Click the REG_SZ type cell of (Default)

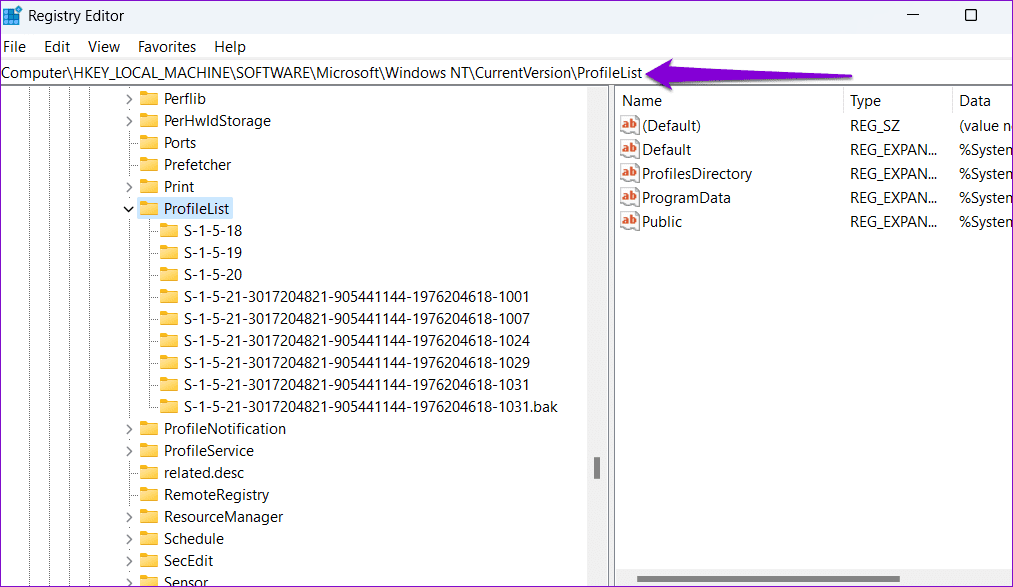tap(875, 125)
